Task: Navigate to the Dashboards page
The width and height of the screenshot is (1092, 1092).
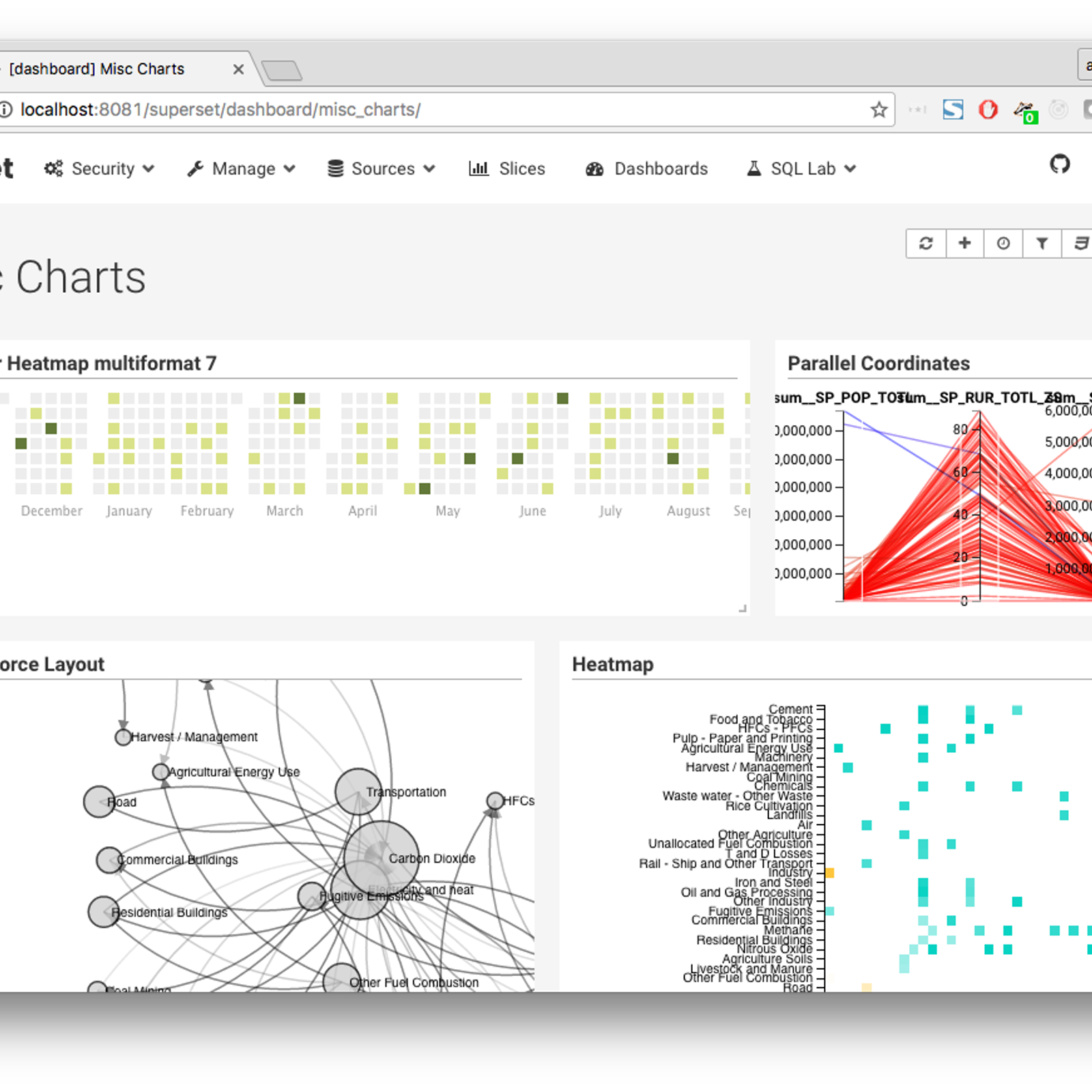Action: 647,169
